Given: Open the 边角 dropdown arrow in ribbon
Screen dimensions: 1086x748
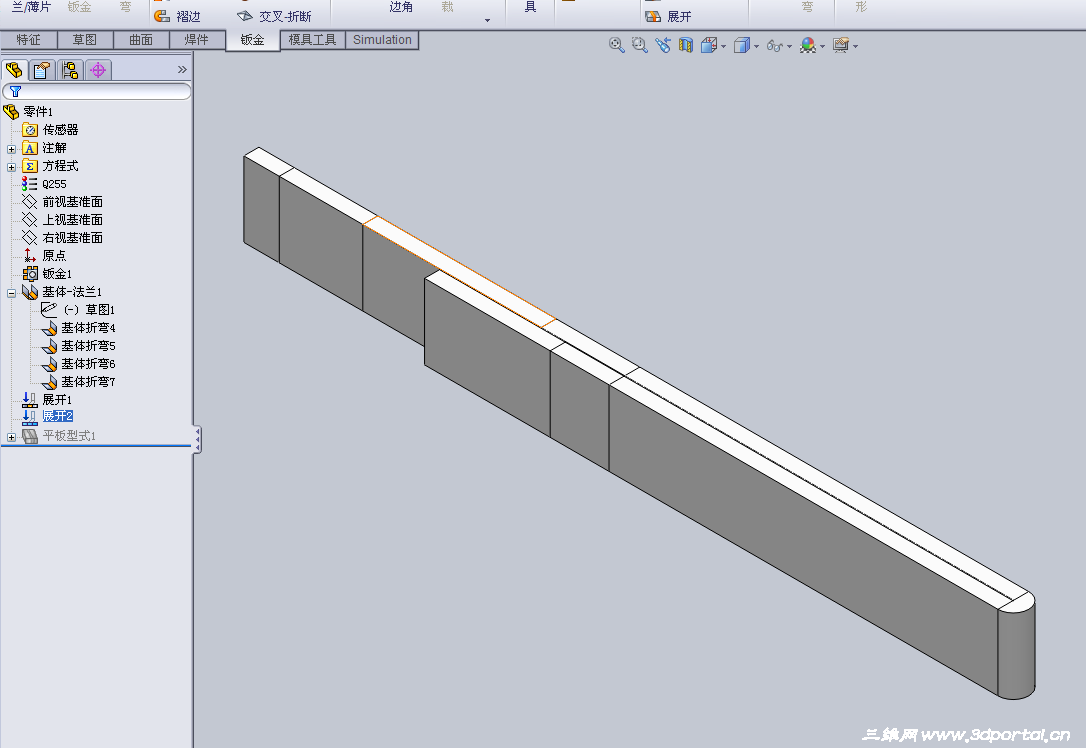Looking at the screenshot, I should click(x=488, y=20).
